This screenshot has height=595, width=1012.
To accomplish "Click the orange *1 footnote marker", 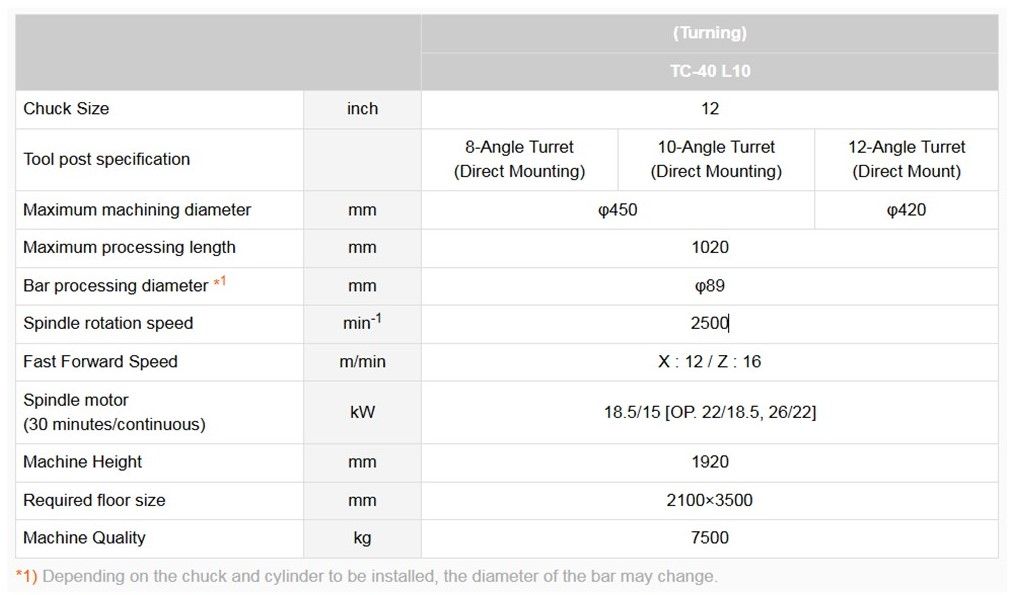I will coord(220,283).
